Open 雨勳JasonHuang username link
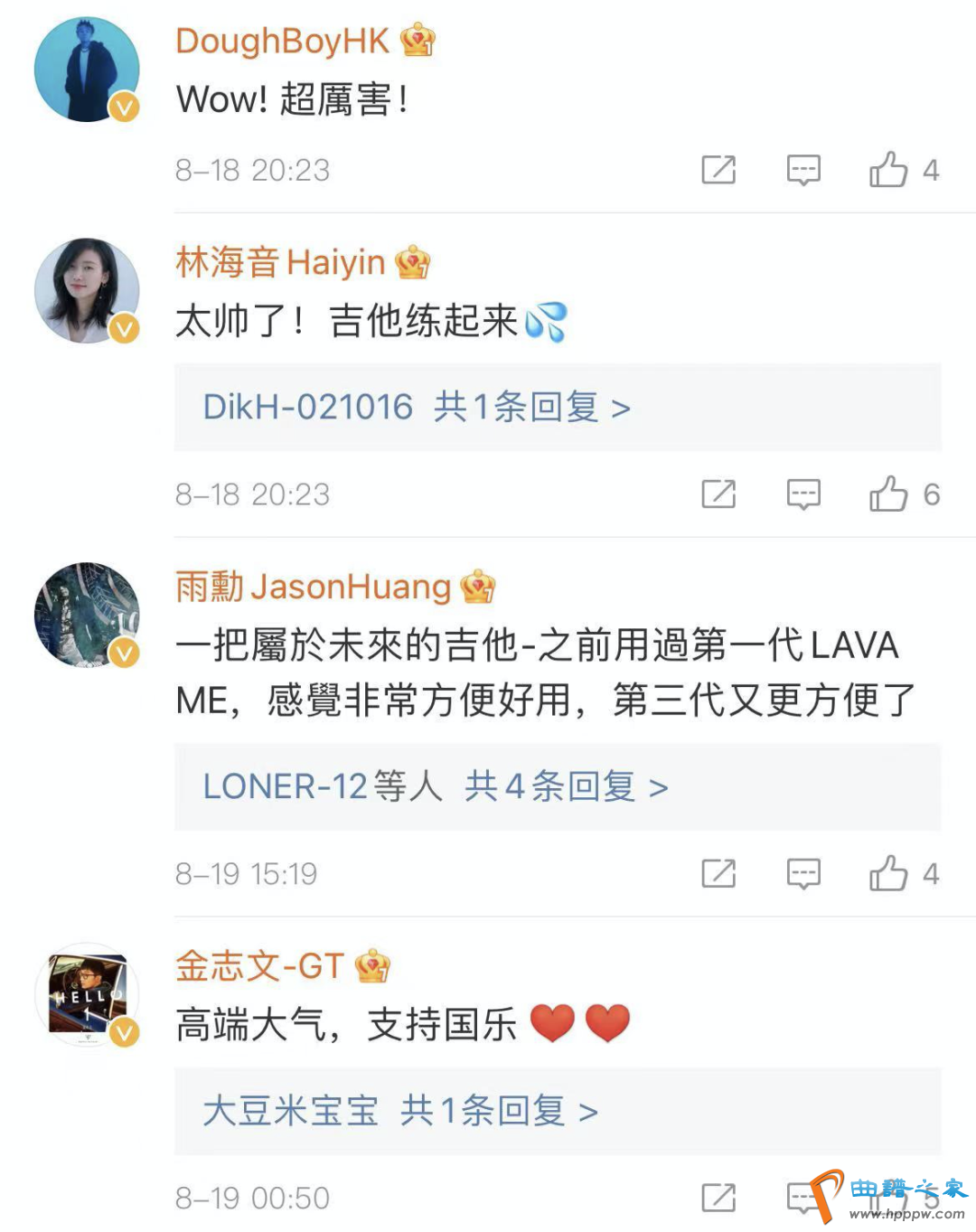This screenshot has height=1232, width=976. tap(313, 587)
